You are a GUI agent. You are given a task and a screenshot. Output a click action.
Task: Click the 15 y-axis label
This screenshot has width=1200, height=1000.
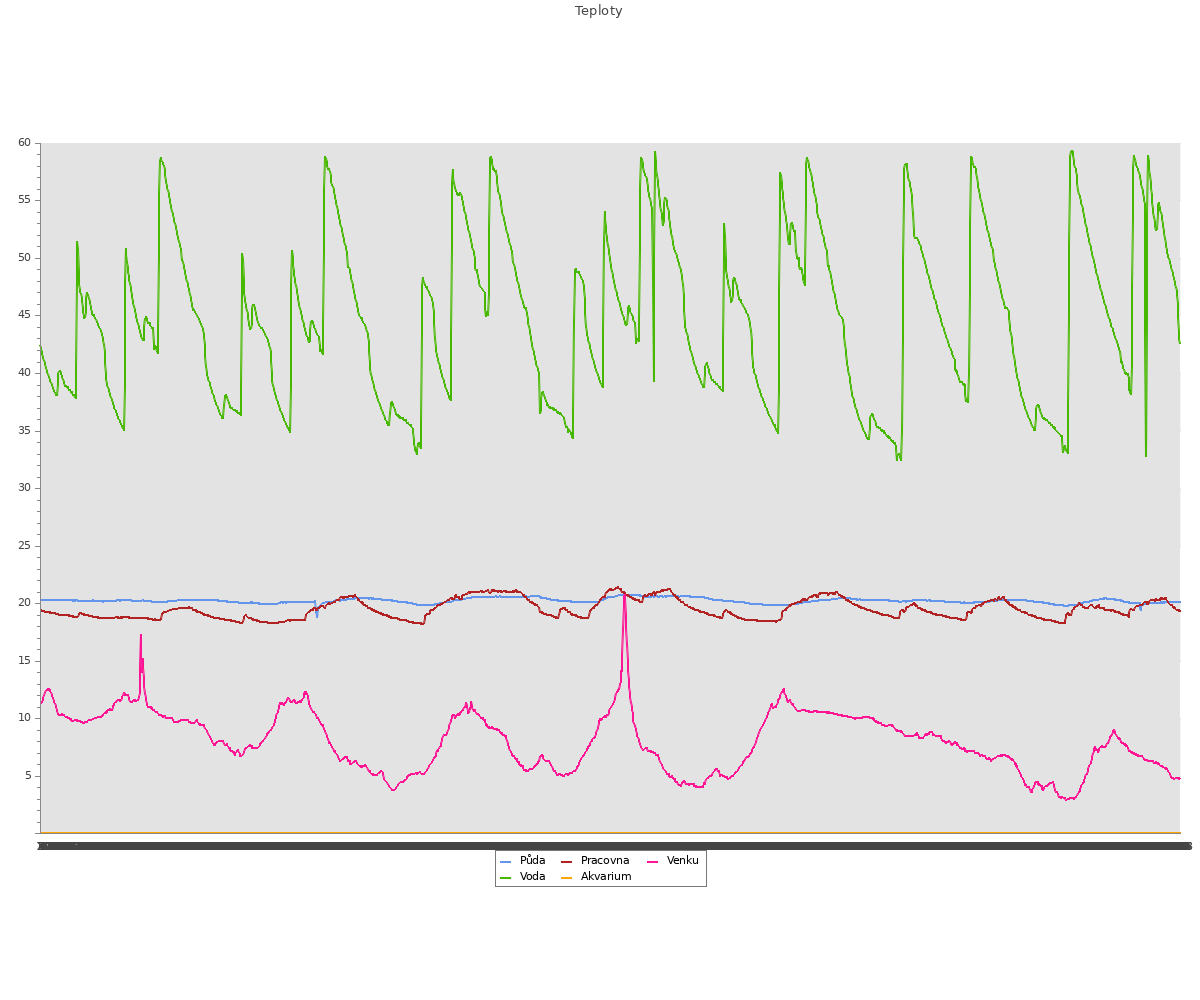(x=24, y=661)
